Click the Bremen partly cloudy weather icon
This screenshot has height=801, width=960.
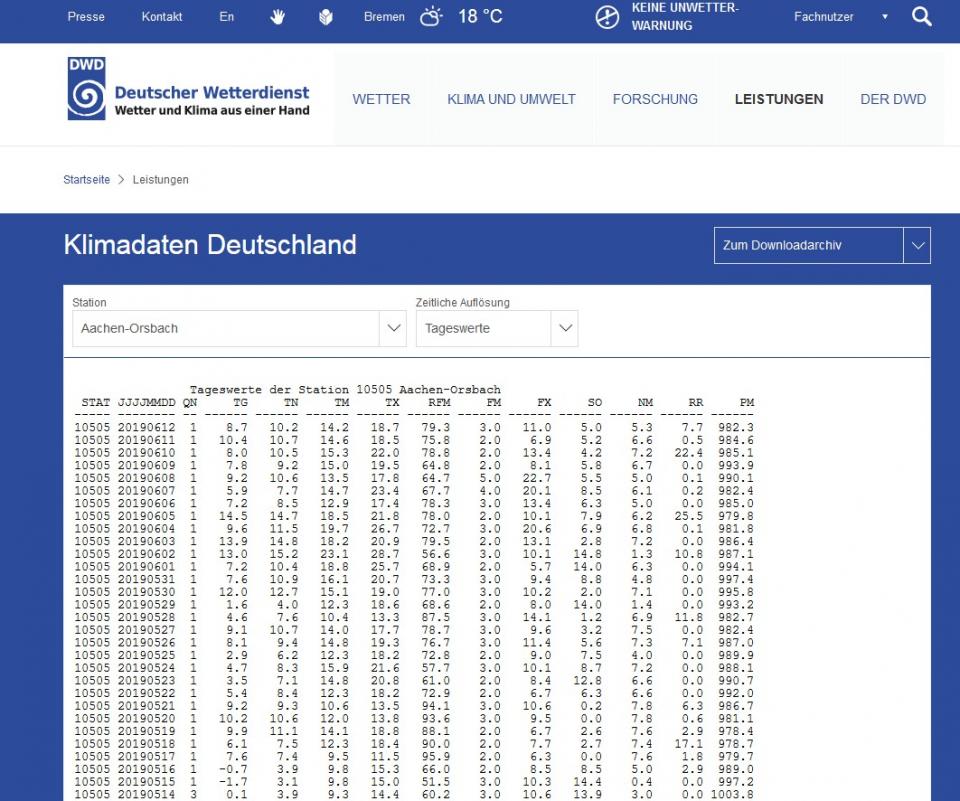(x=431, y=17)
